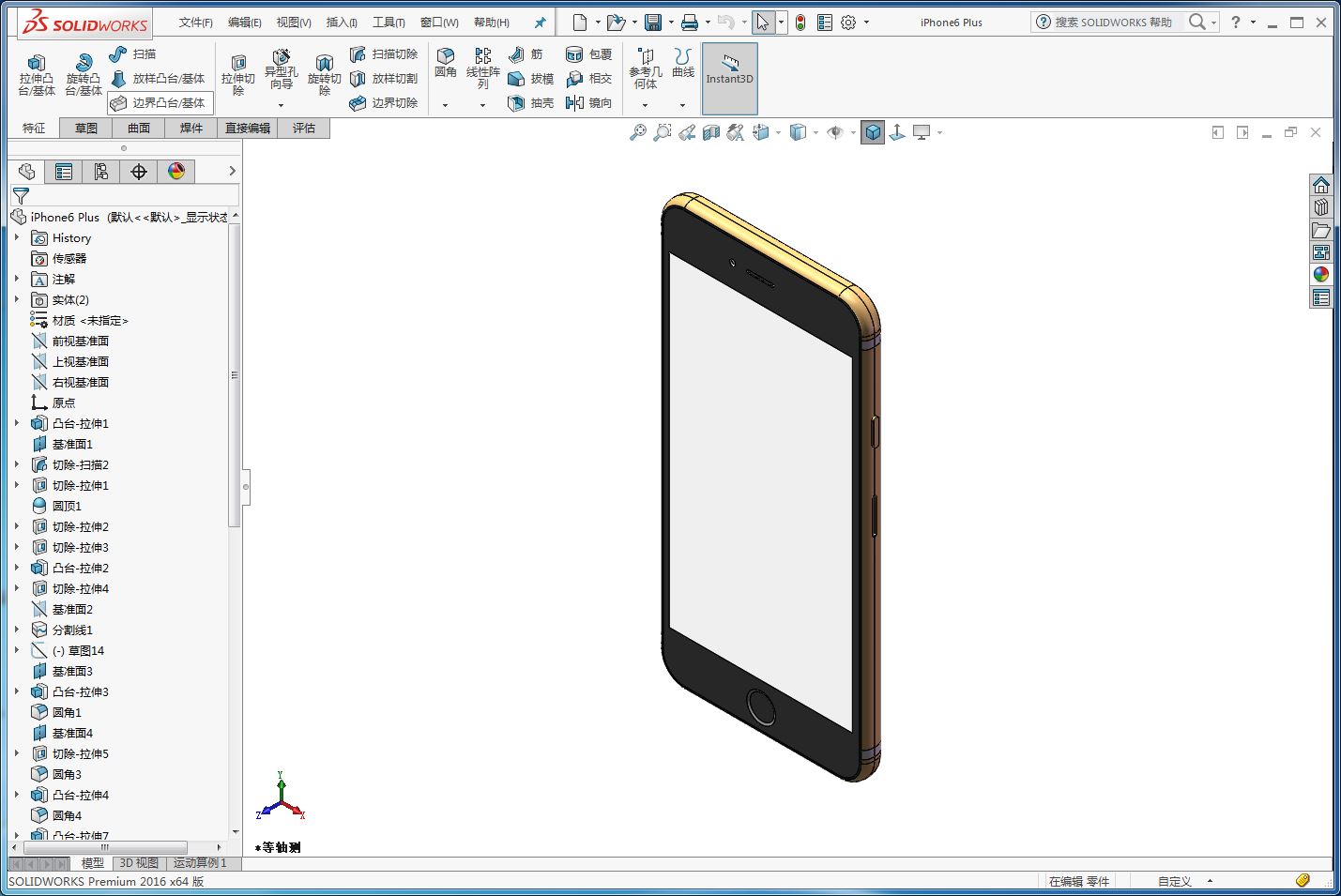The image size is (1341, 896).
Task: Select the 筋 rib tool
Action: (526, 54)
